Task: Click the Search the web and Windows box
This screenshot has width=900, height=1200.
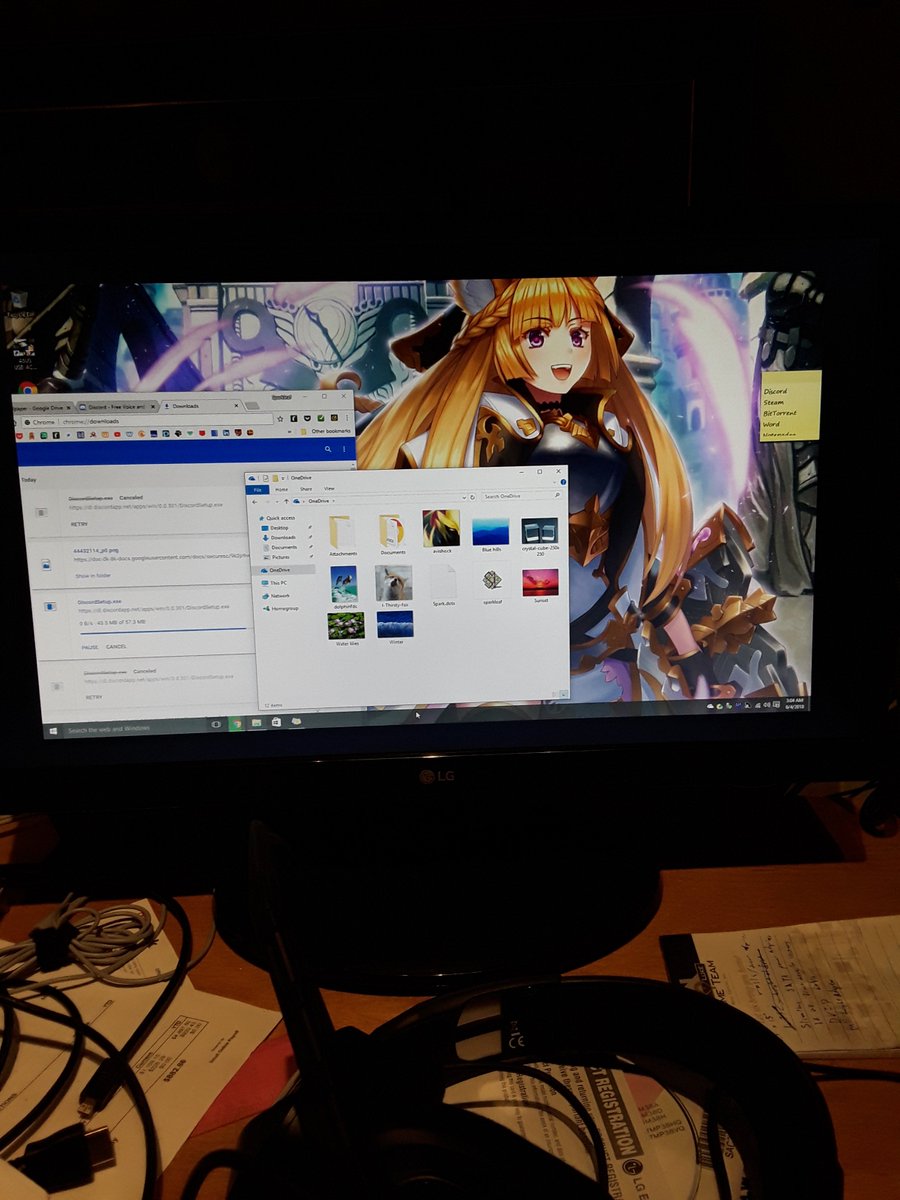Action: tap(134, 728)
